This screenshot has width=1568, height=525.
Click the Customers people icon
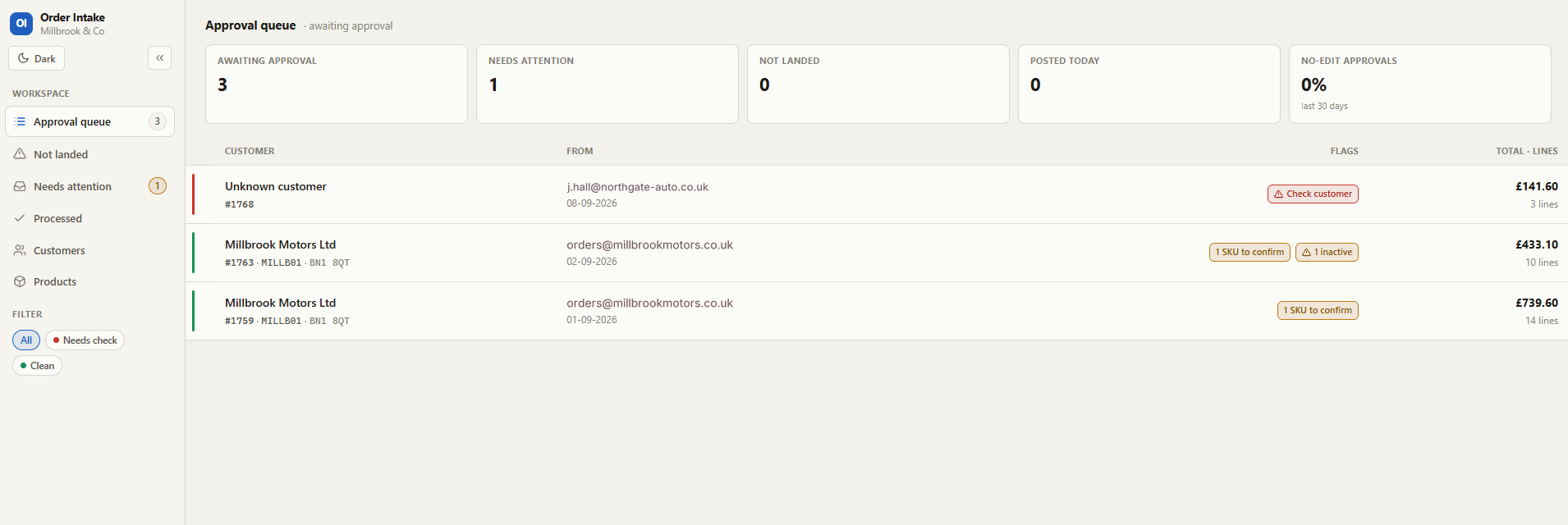(20, 250)
